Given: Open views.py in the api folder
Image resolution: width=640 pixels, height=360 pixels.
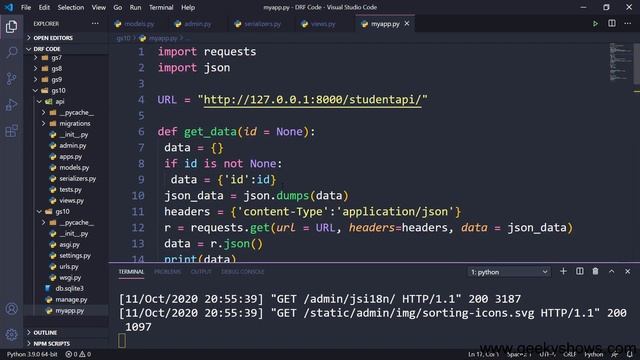Looking at the screenshot, I should coord(71,200).
